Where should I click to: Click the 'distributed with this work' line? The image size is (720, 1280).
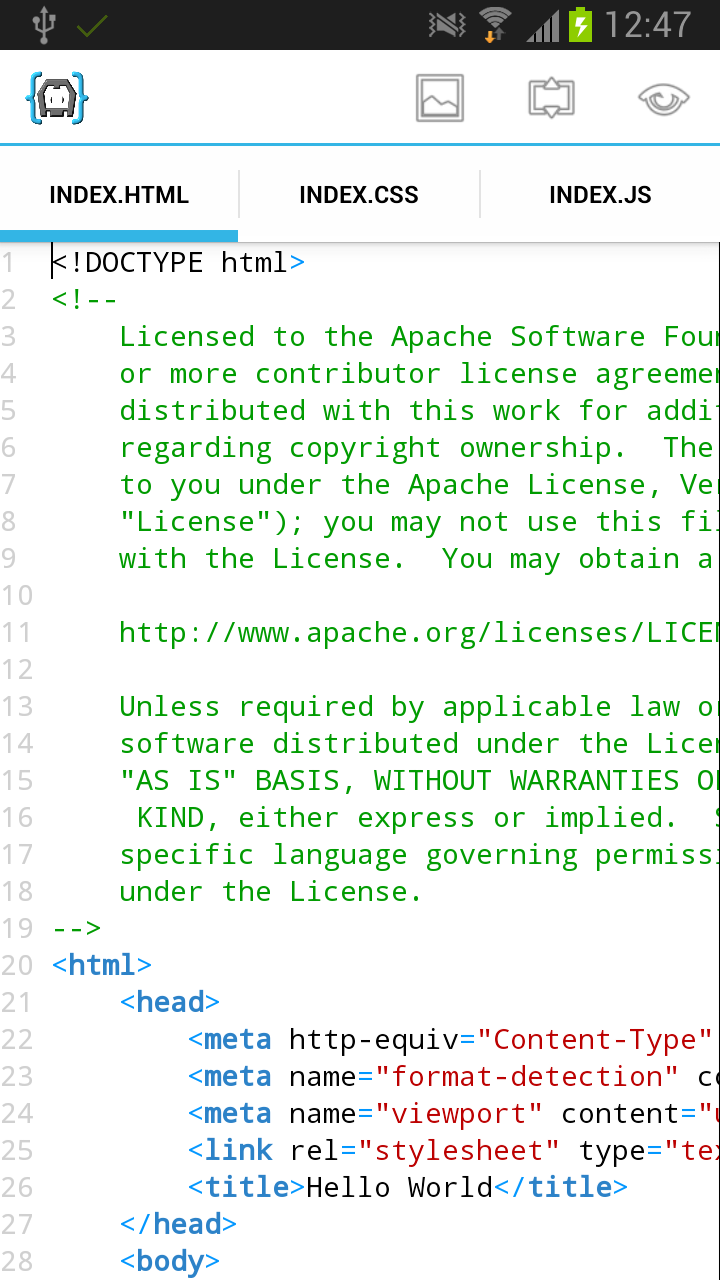pyautogui.click(x=419, y=411)
